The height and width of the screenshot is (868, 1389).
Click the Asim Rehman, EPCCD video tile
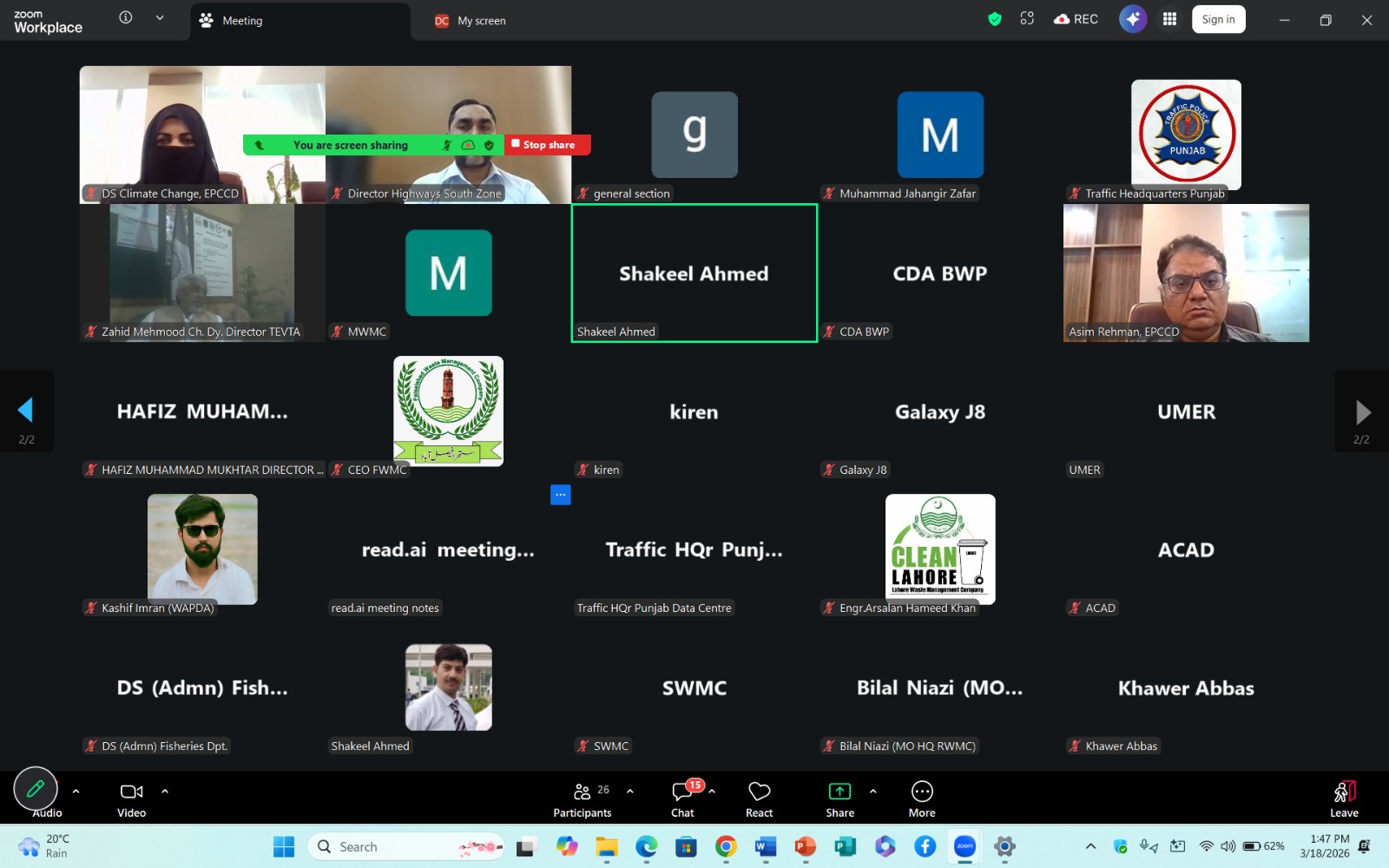1186,273
